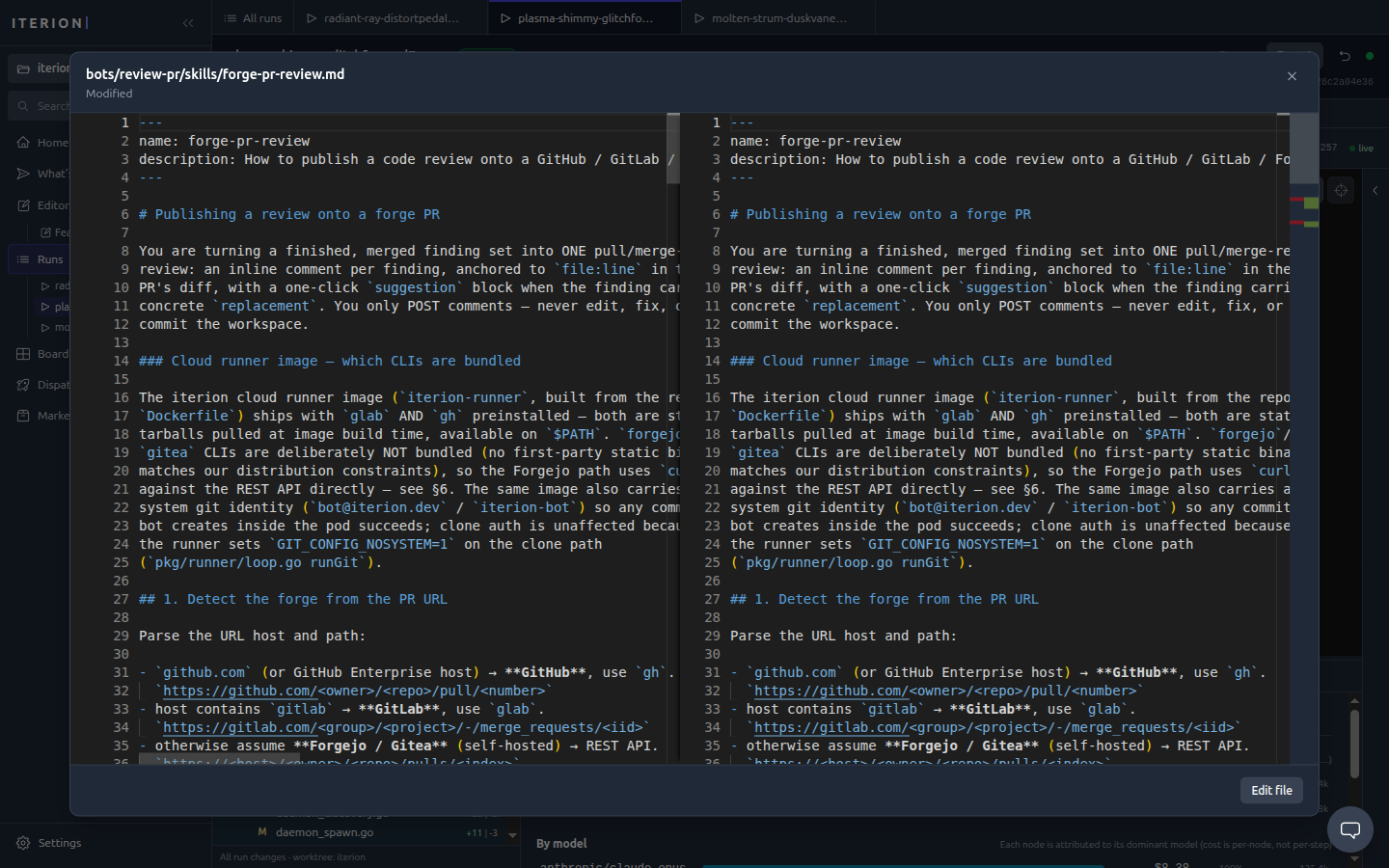This screenshot has height=868, width=1389.
Task: Click the left diff pane vertical scrollbar
Action: click(x=673, y=149)
